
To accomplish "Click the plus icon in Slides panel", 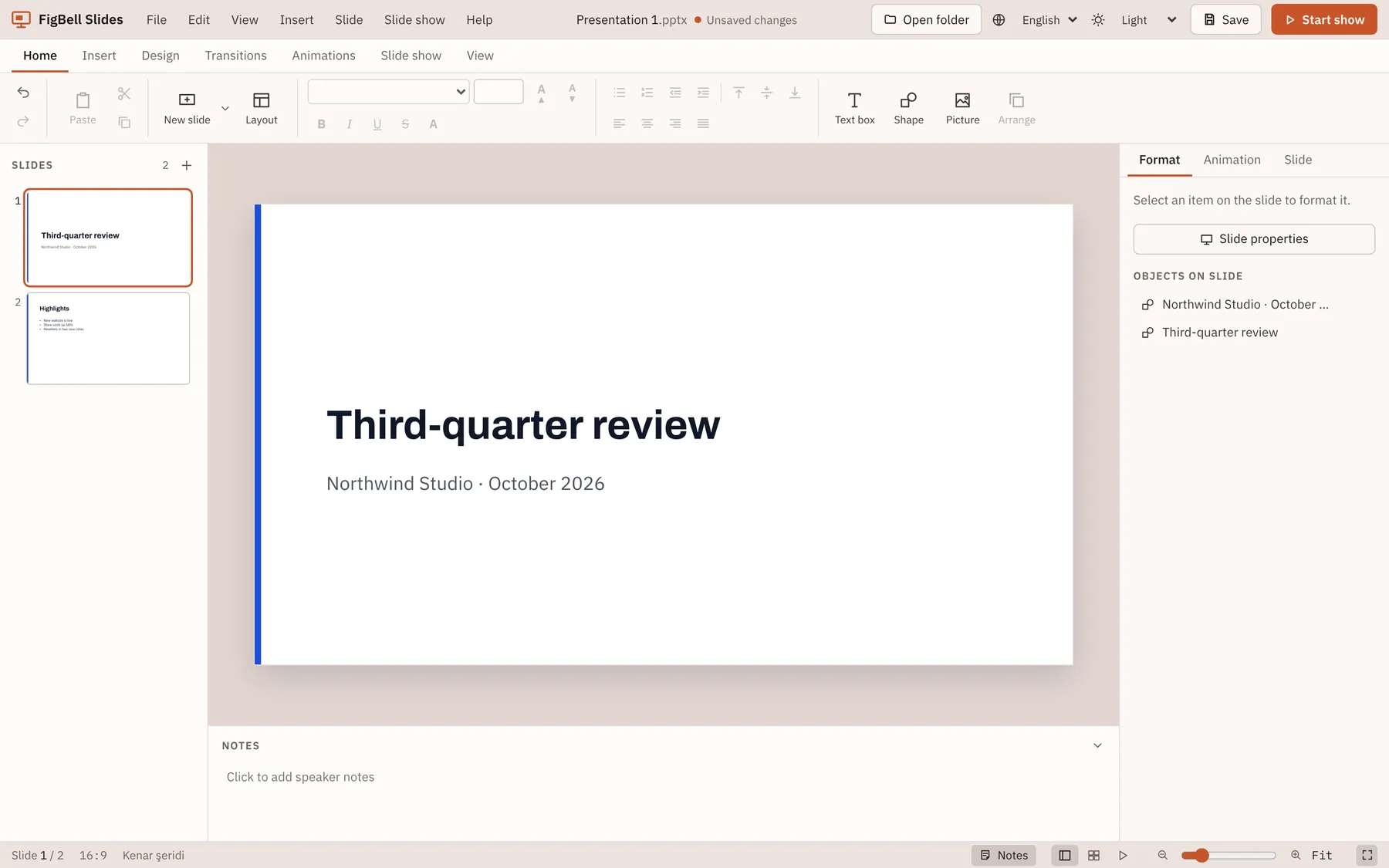I will tap(187, 165).
